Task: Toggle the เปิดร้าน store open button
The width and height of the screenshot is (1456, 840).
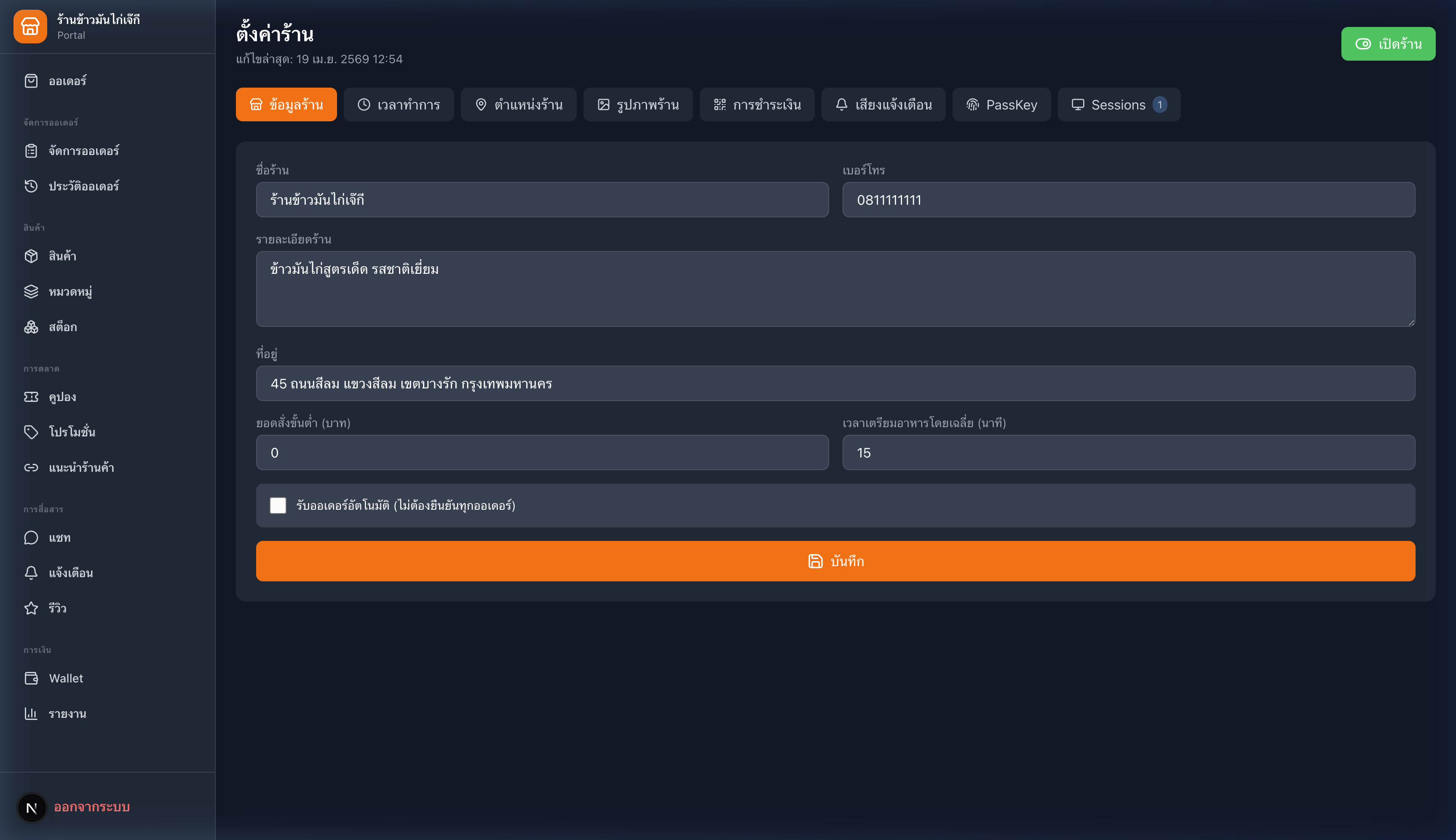Action: click(x=1388, y=44)
